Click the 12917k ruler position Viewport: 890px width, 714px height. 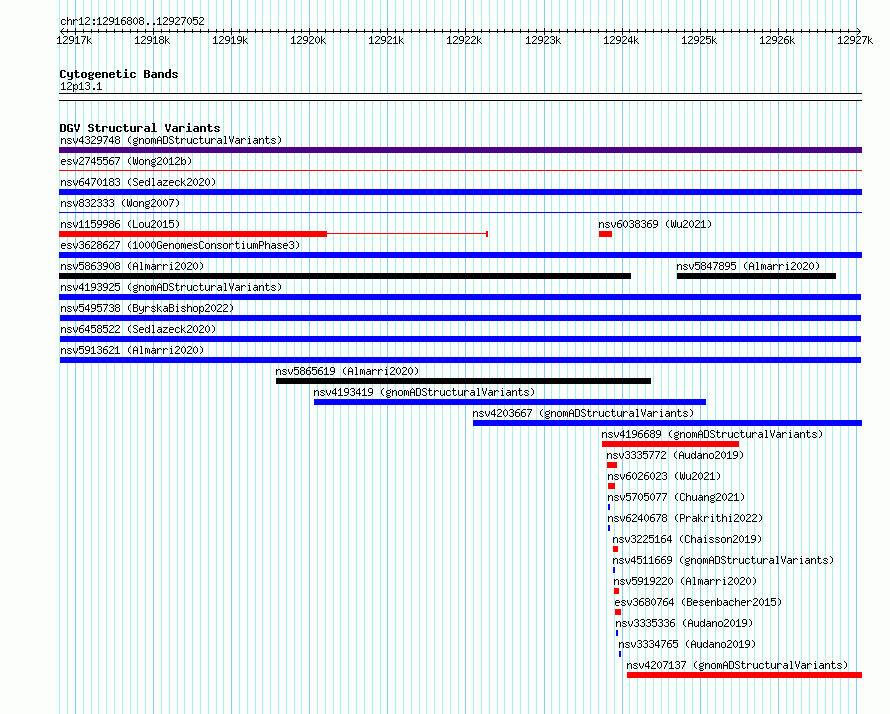(74, 40)
